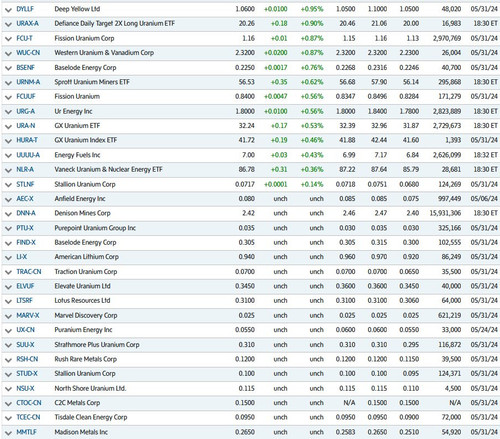Select the Energy Fuels Inc name
This screenshot has height=439, width=500.
[77, 155]
